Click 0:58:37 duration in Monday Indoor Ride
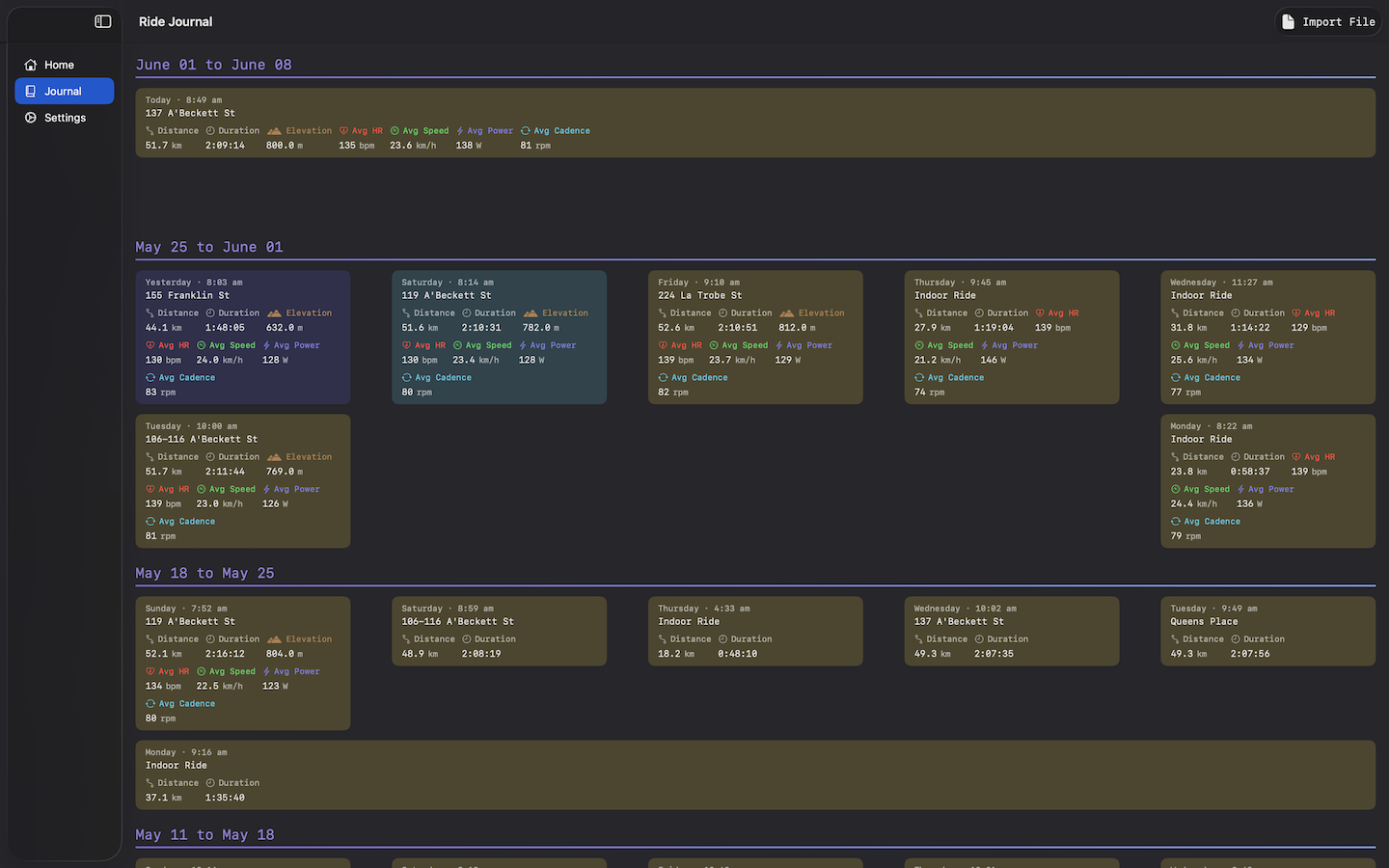This screenshot has width=1389, height=868. tap(1250, 472)
